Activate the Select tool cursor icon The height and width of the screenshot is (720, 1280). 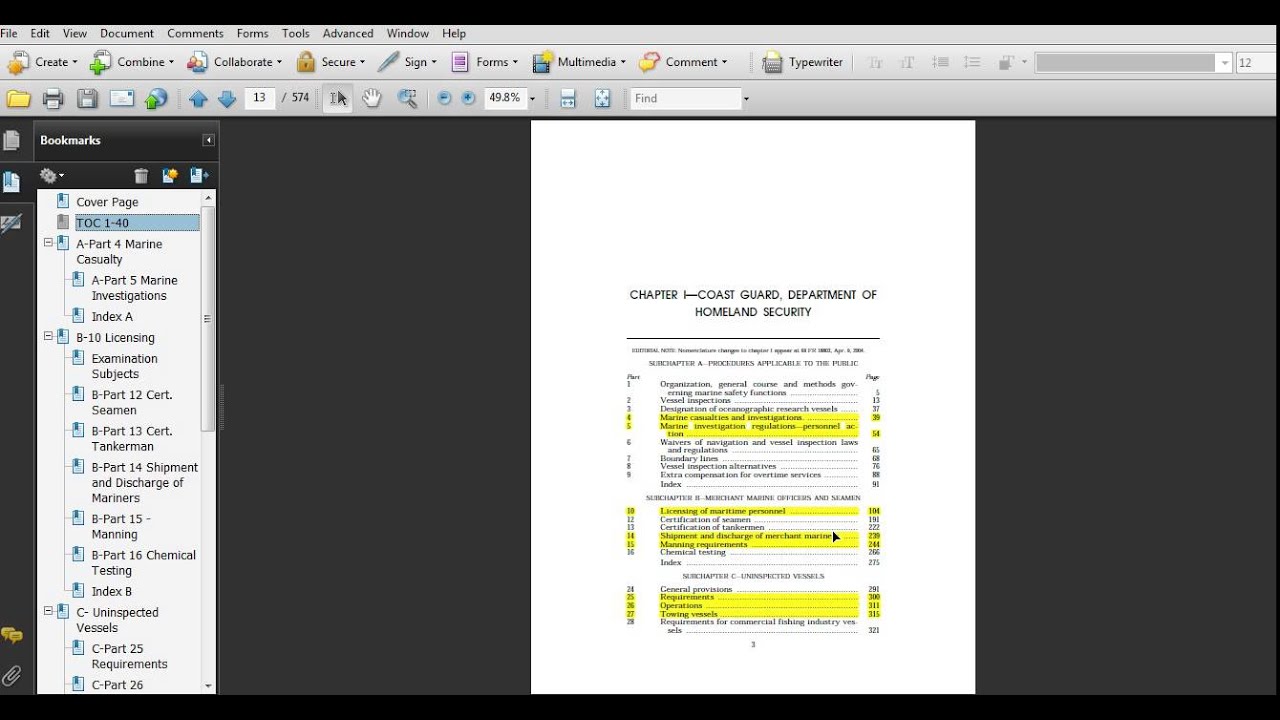[338, 98]
